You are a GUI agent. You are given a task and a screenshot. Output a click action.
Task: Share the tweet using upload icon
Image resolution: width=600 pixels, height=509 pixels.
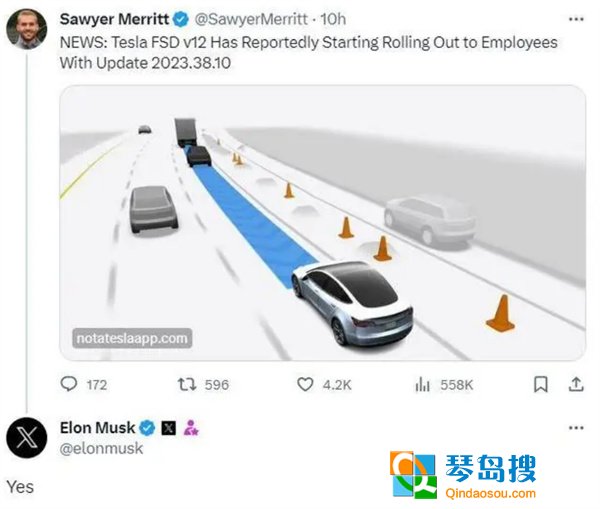(576, 384)
